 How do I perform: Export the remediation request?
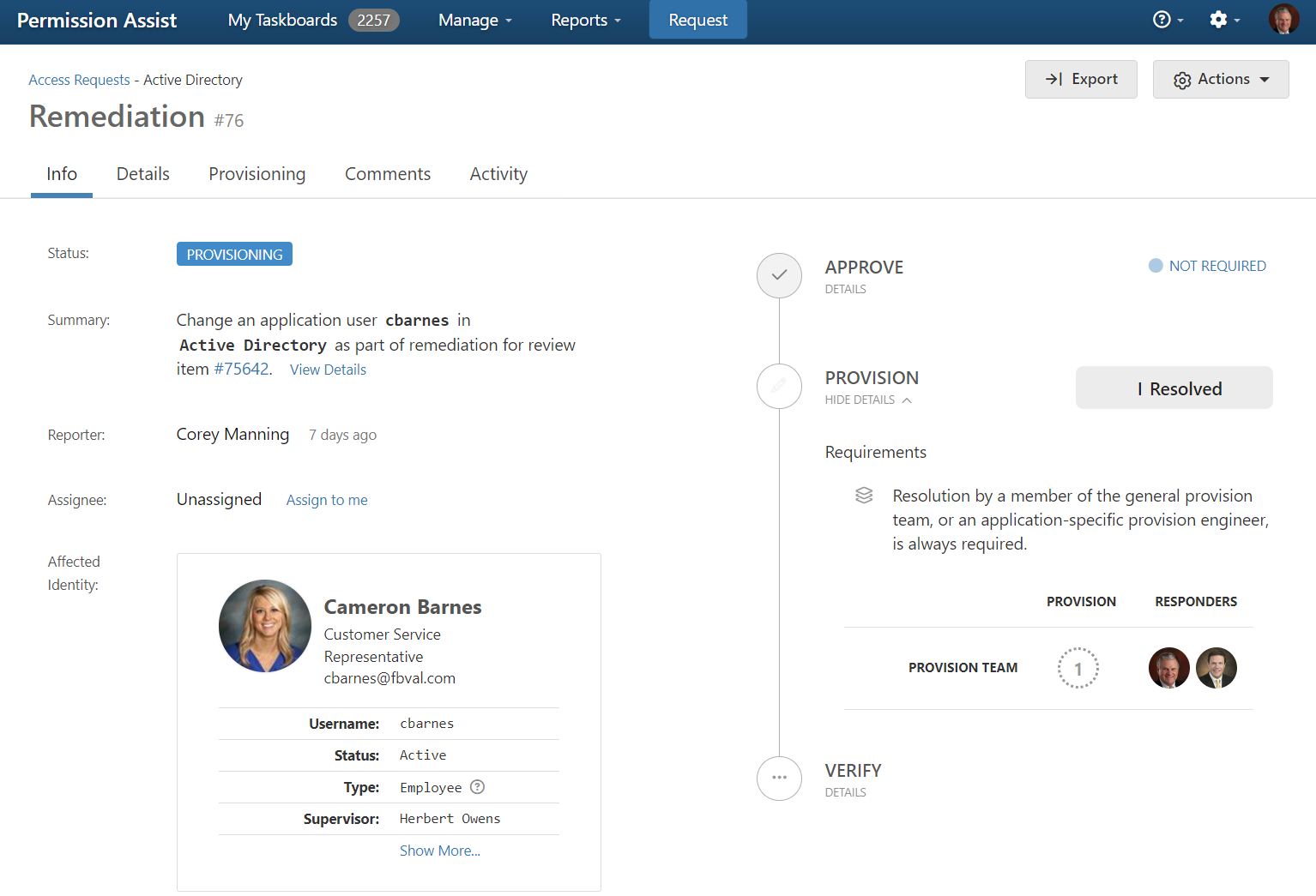tap(1080, 80)
